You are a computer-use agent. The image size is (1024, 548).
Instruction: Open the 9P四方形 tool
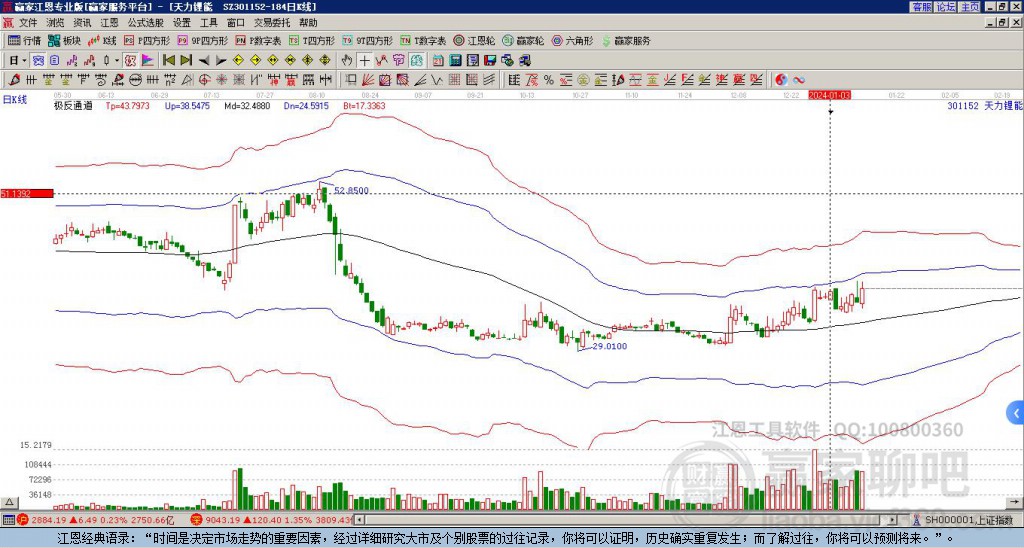coord(202,40)
